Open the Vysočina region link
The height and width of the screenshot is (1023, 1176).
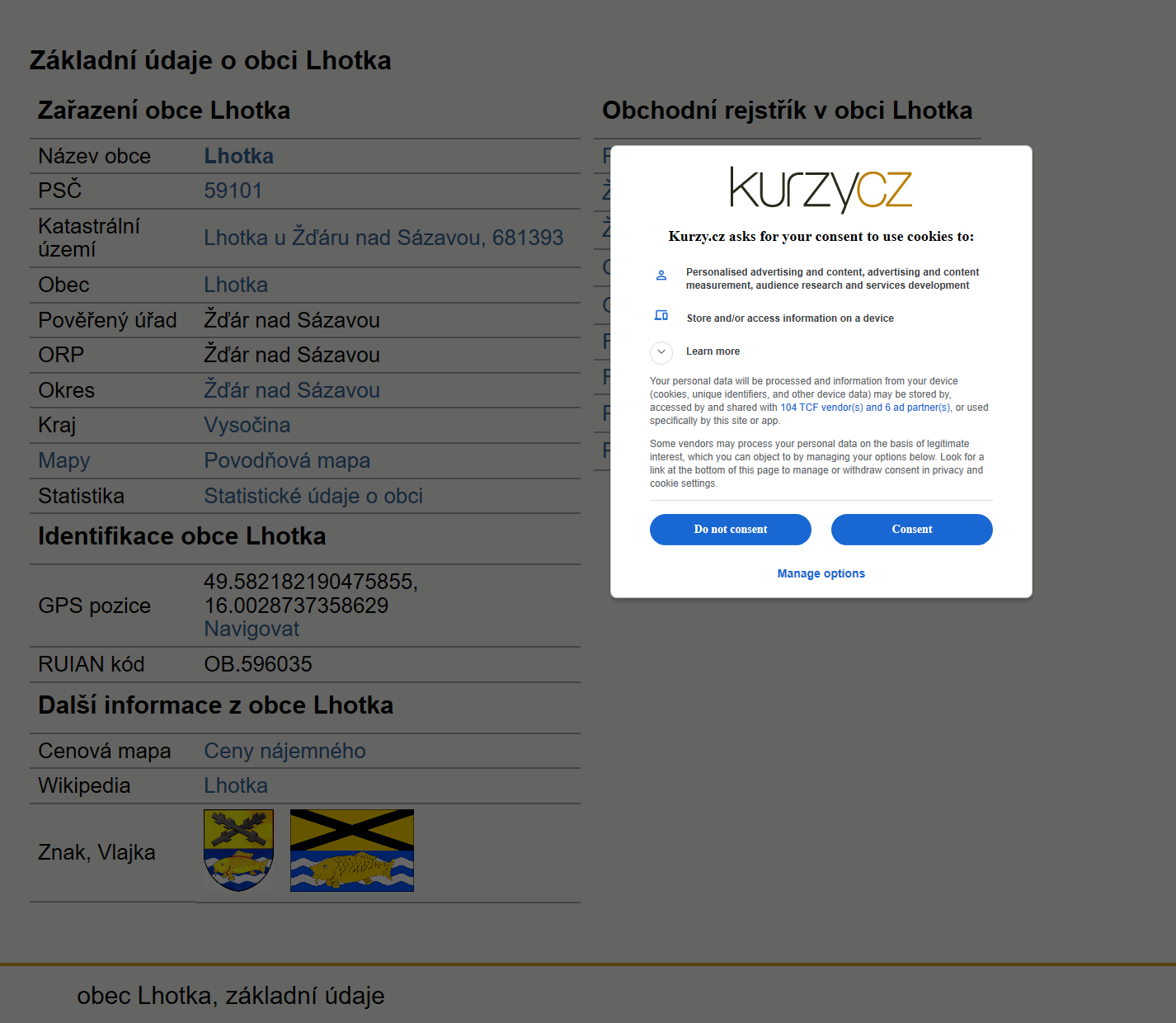[247, 425]
